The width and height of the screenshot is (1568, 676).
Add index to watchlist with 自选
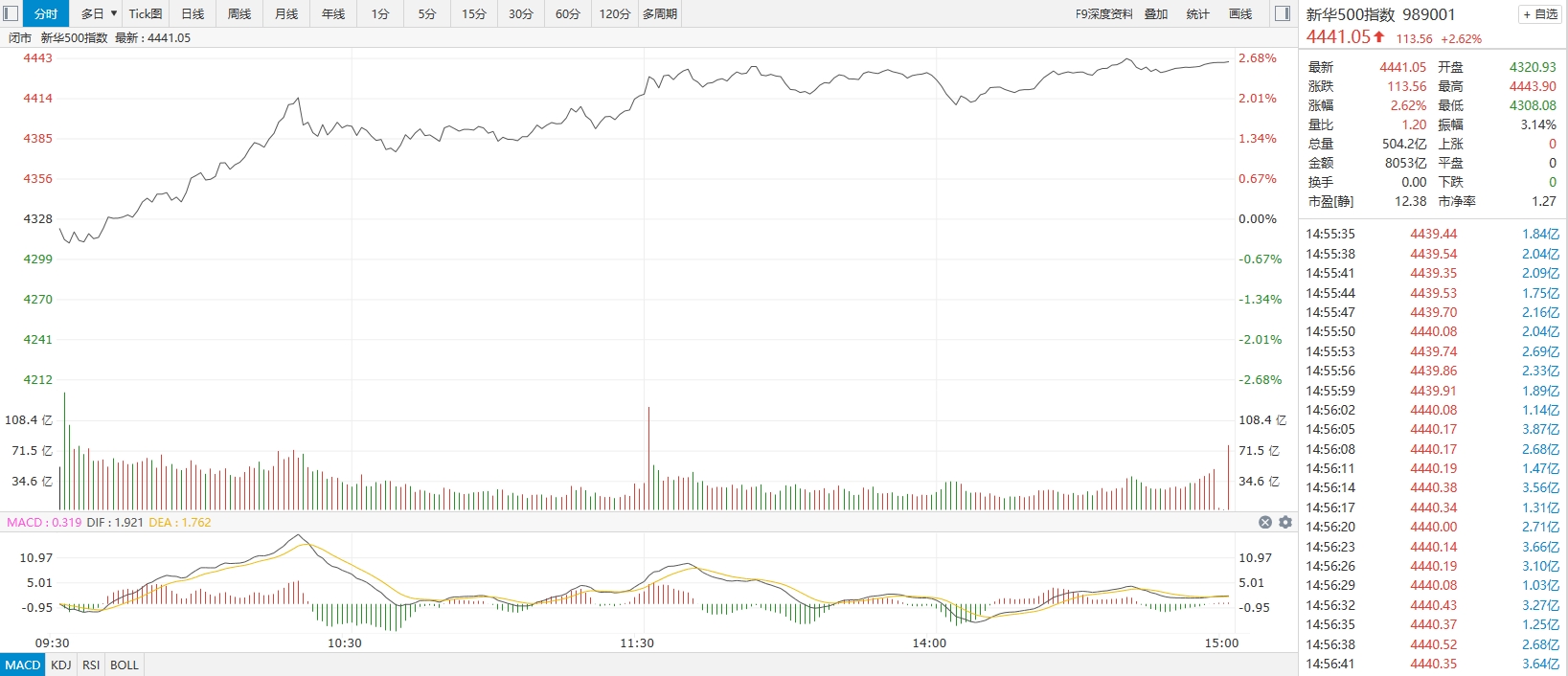click(1540, 14)
